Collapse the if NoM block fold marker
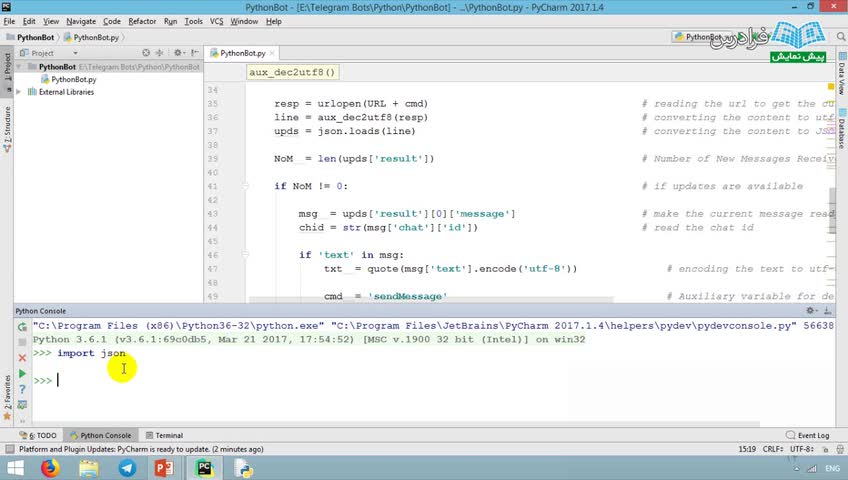 pyautogui.click(x=246, y=186)
